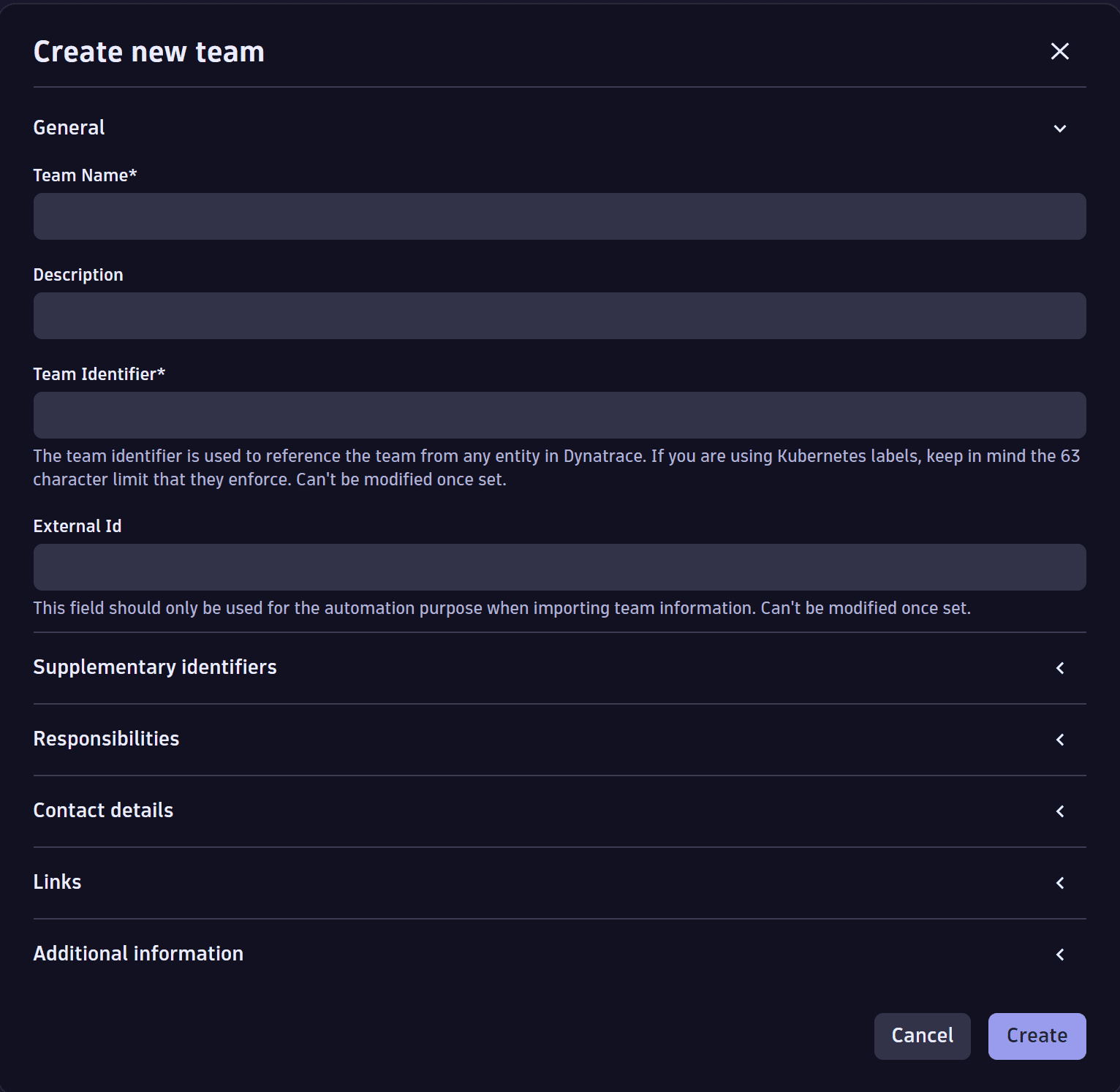Viewport: 1120px width, 1092px height.
Task: Click inside the Team Name field
Action: point(559,216)
